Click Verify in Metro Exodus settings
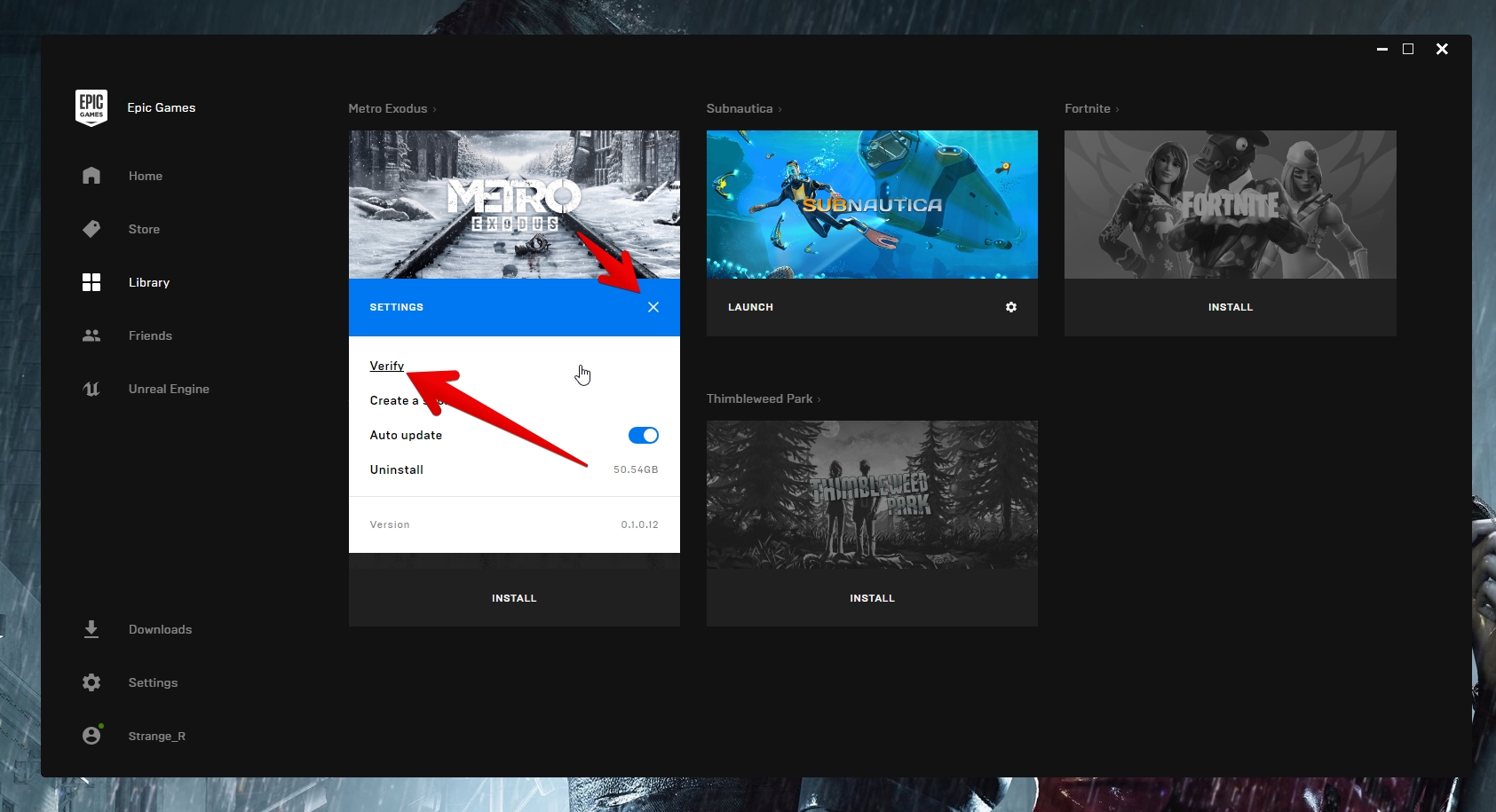1496x812 pixels. tap(387, 366)
